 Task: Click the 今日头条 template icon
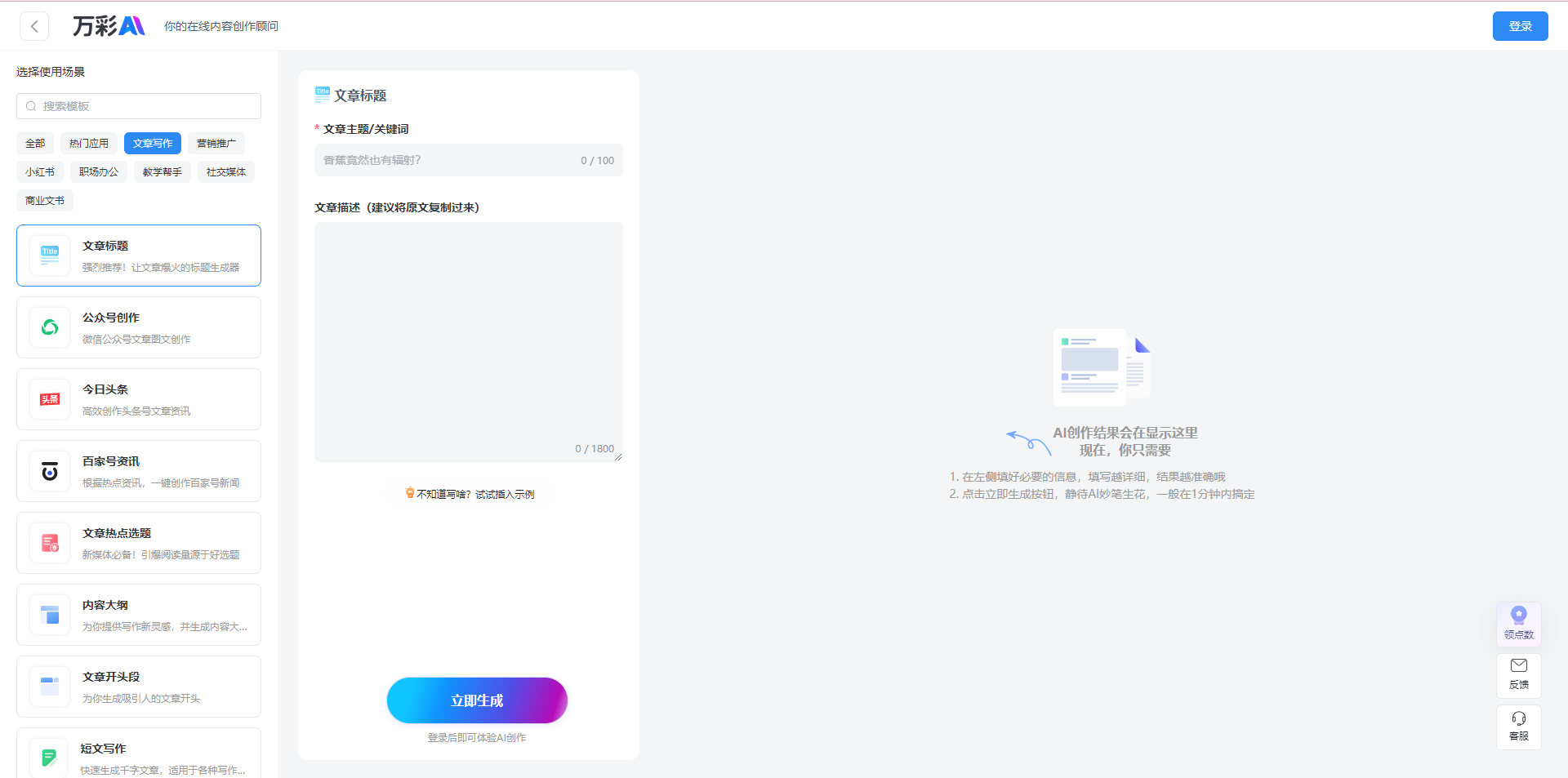tap(49, 398)
